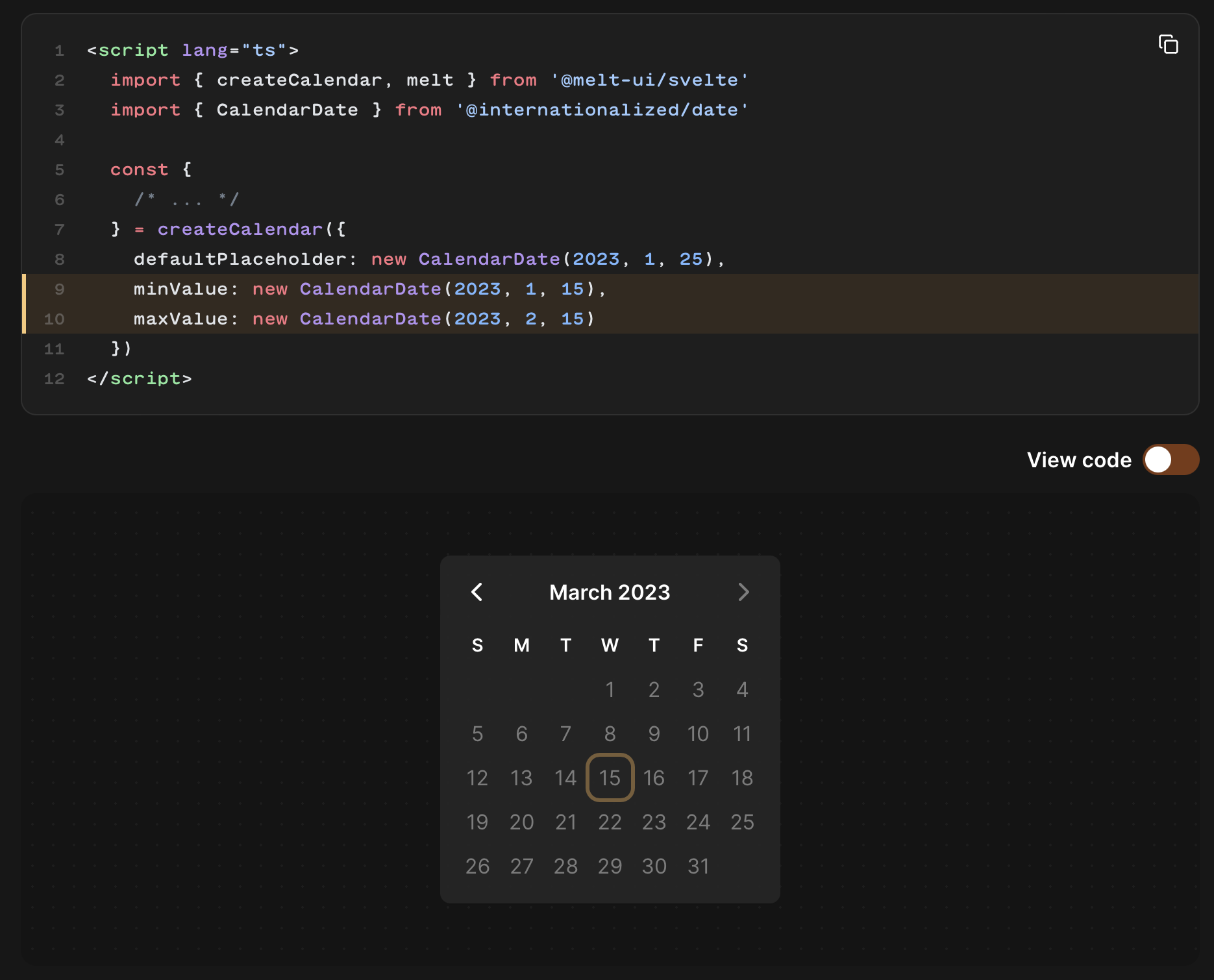This screenshot has height=980, width=1214.
Task: Select March 1 on the calendar
Action: coord(610,690)
